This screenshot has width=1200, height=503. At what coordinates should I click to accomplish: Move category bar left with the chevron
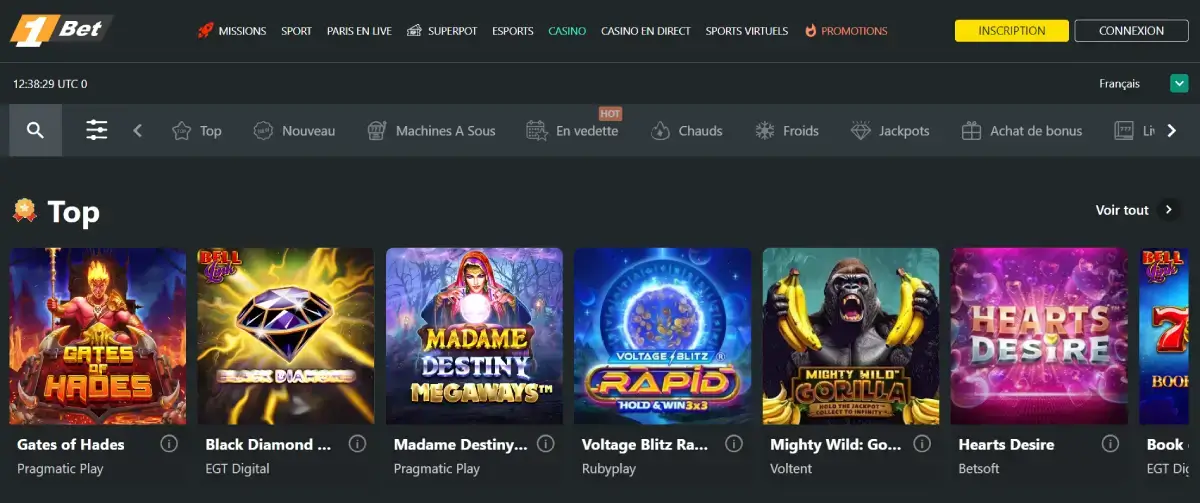coord(138,131)
